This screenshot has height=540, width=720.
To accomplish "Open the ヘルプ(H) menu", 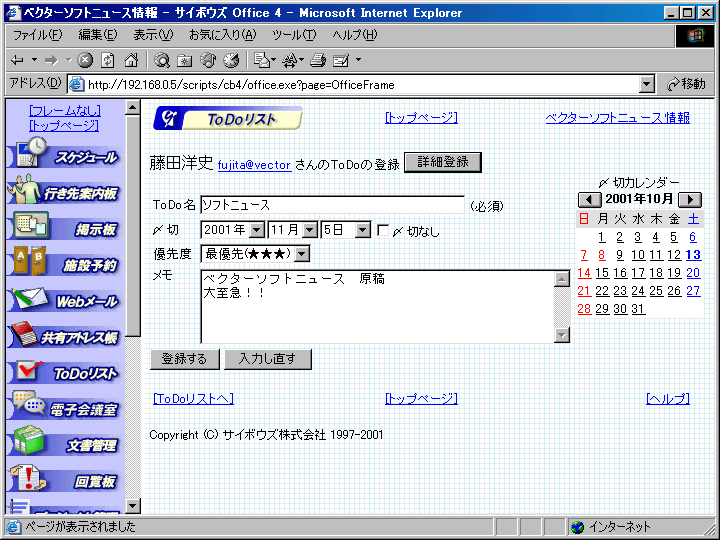I will [x=354, y=35].
